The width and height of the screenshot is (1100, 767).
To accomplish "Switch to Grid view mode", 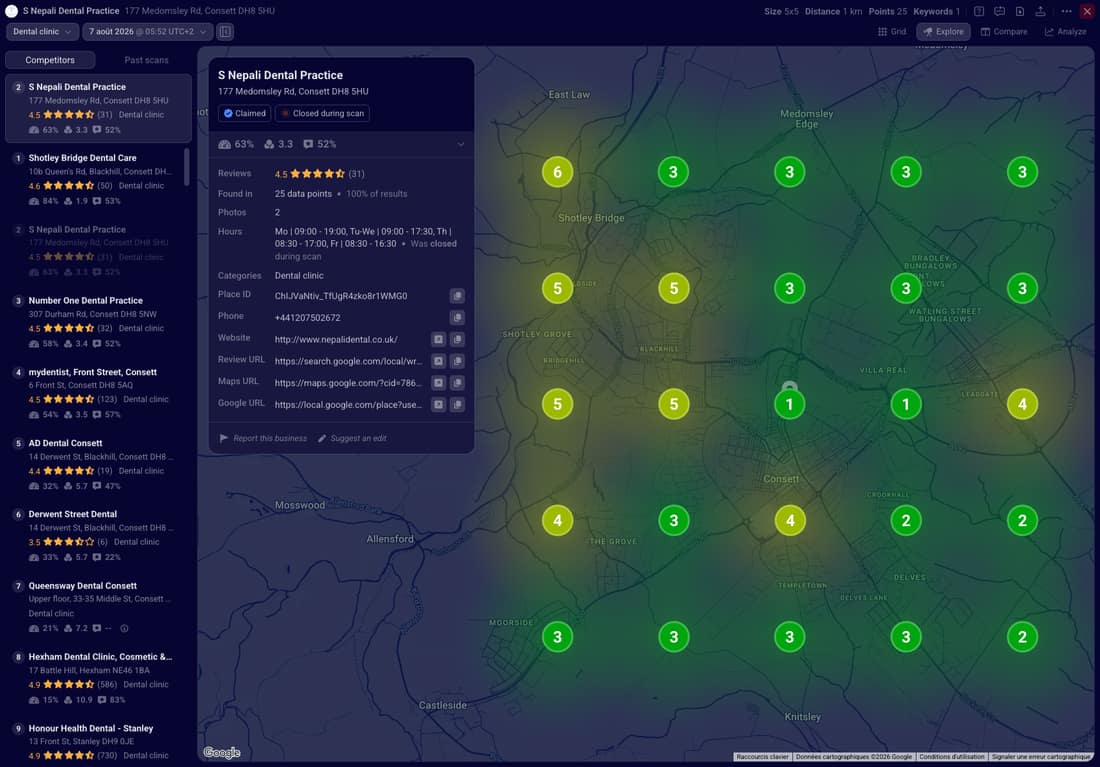I will [x=892, y=32].
